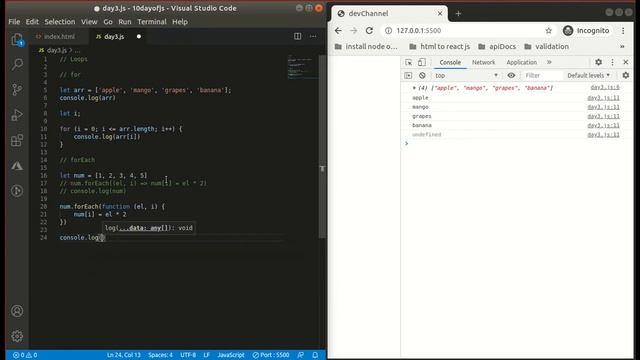
Task: Open the Accounts menu in activity bar
Action: (x=17, y=311)
